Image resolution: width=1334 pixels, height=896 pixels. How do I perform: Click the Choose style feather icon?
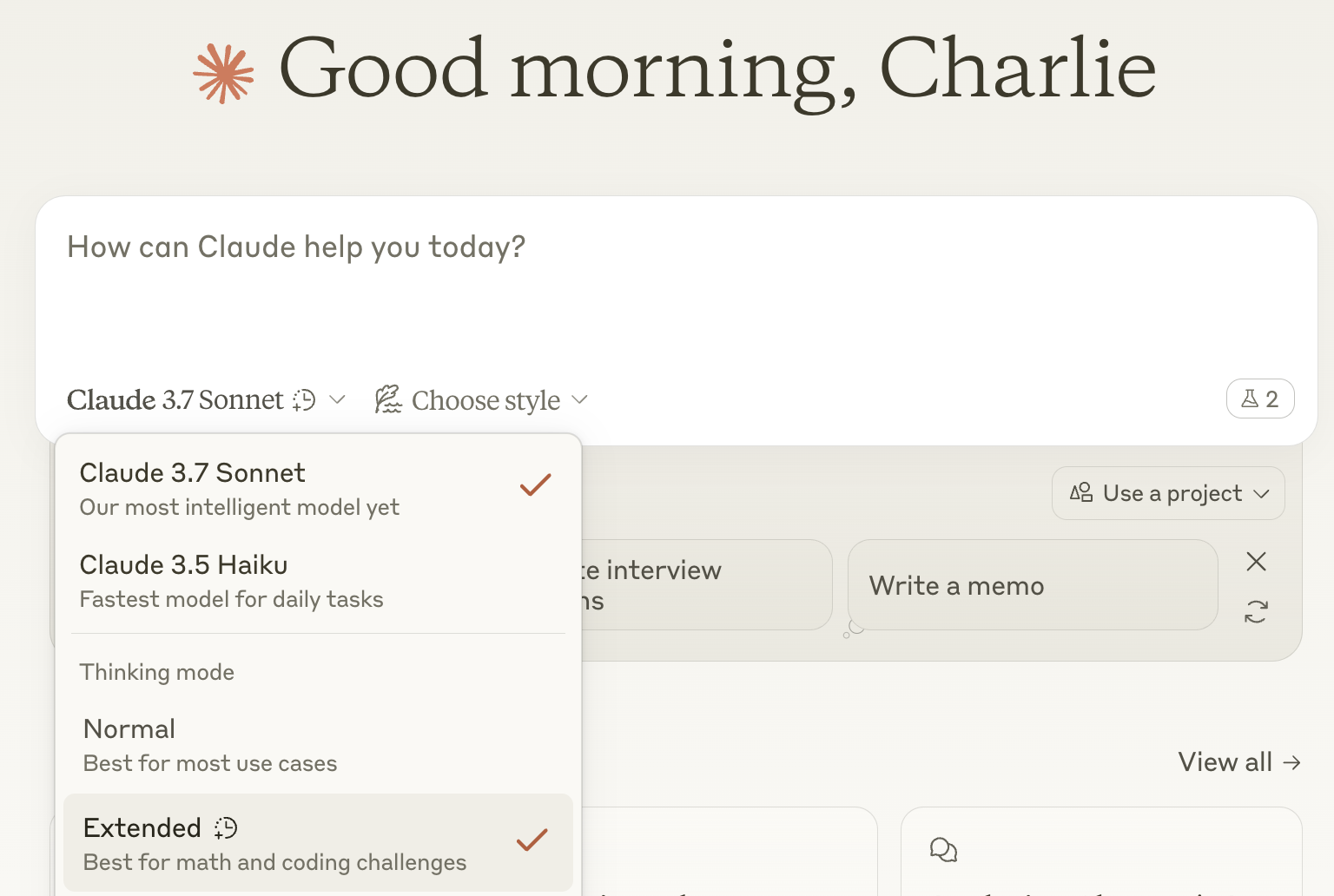[388, 399]
